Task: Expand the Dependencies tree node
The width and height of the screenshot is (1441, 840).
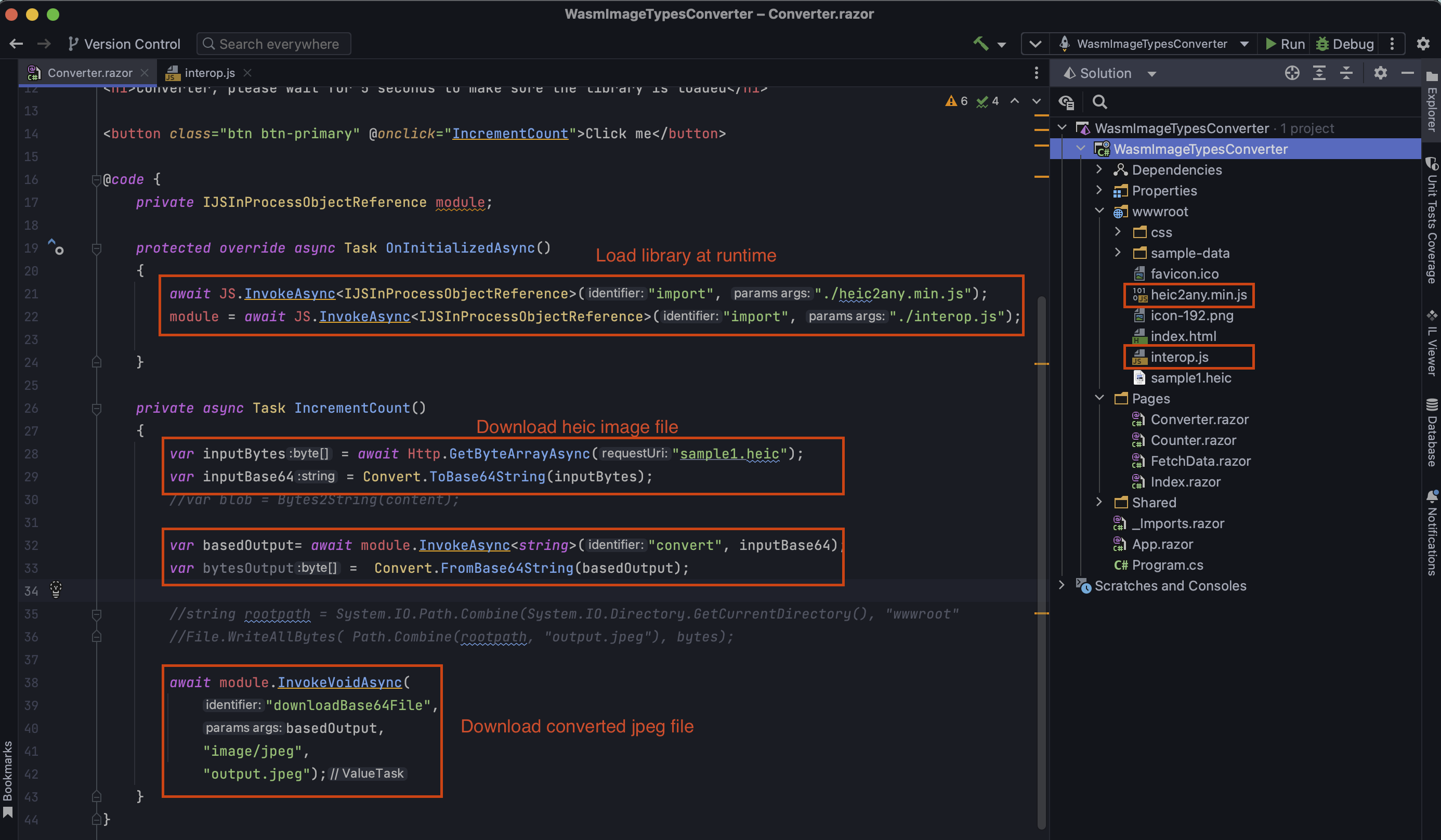Action: click(x=1099, y=170)
